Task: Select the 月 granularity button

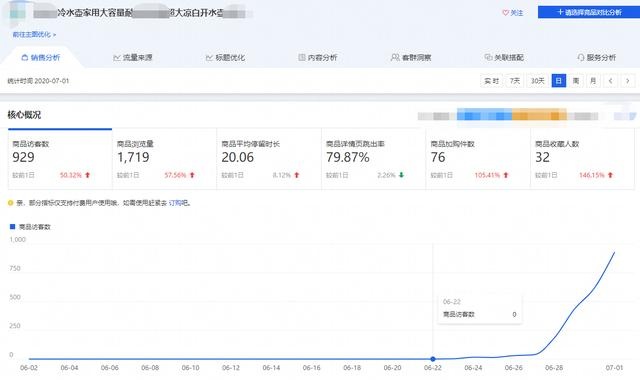Action: [593, 81]
